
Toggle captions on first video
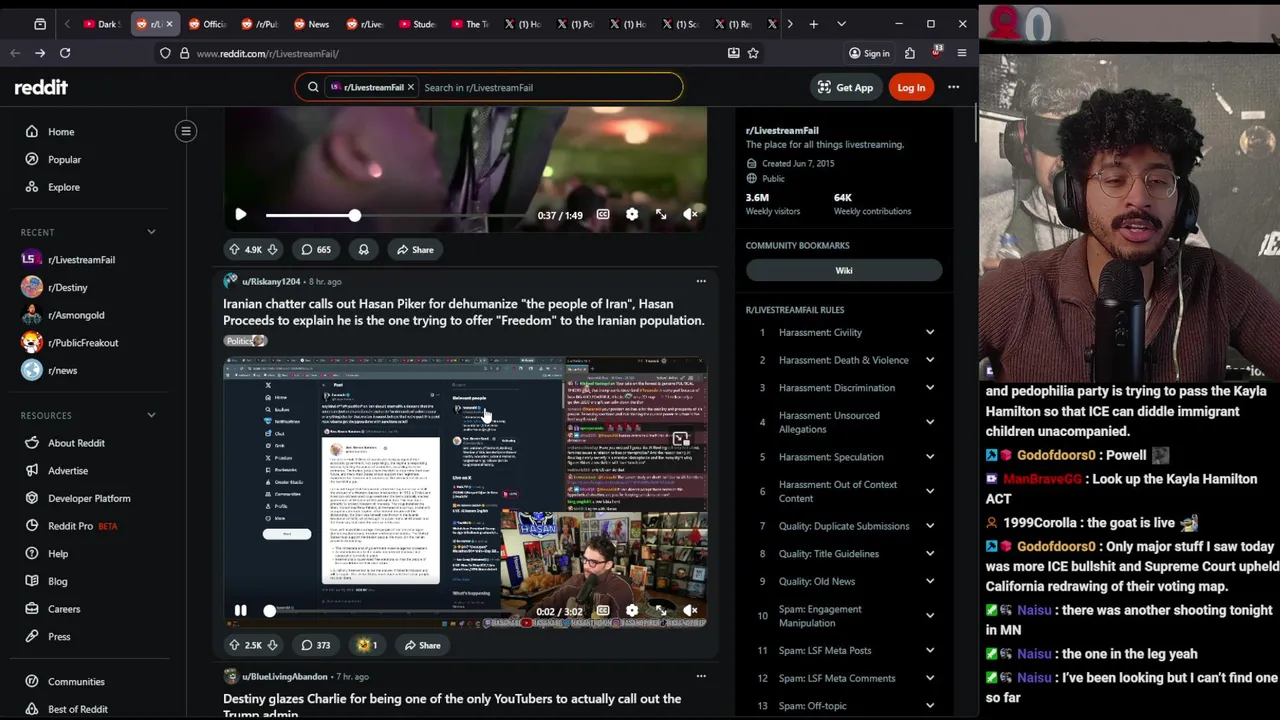(603, 214)
